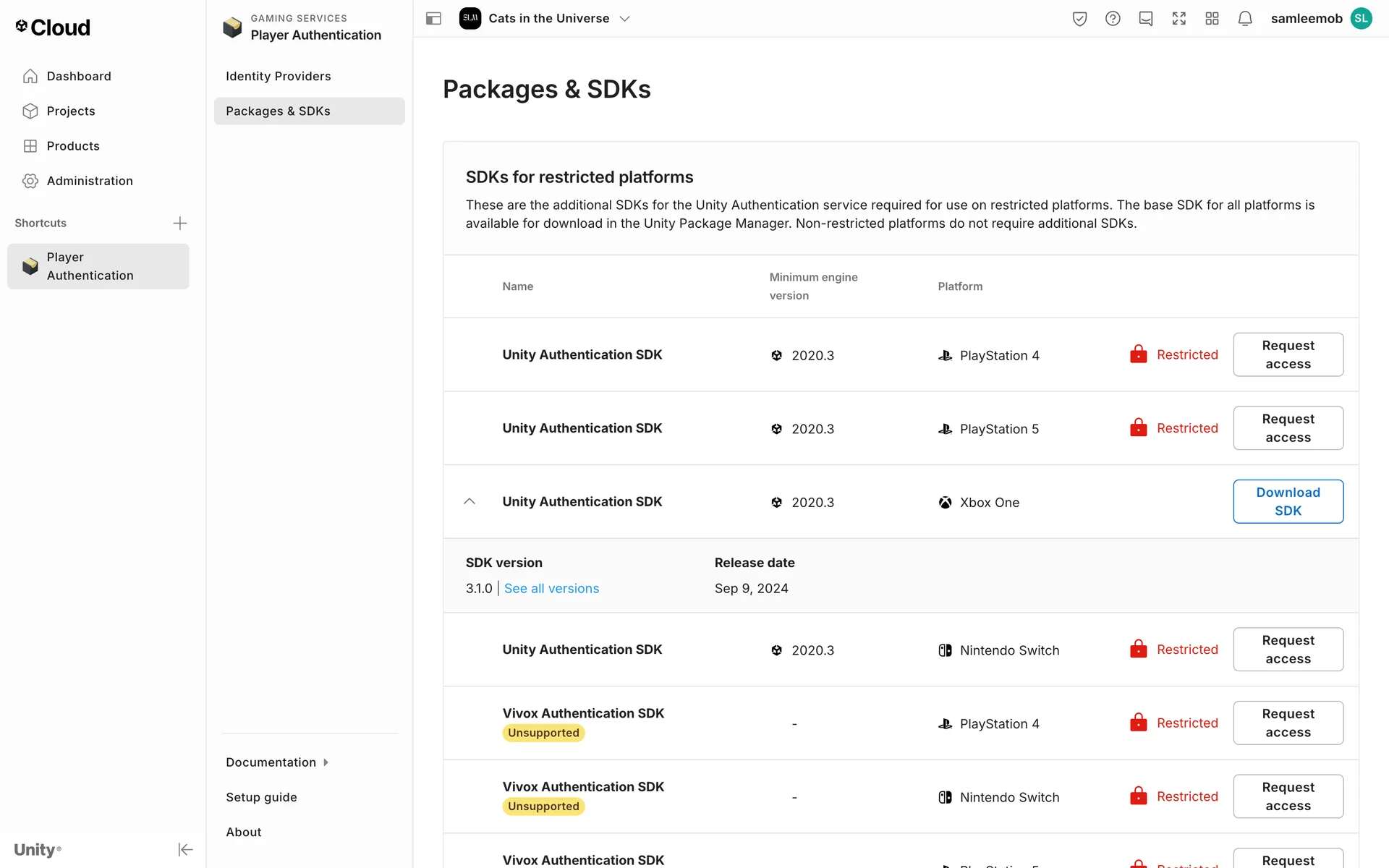
Task: Open the See all versions link
Action: tap(551, 589)
